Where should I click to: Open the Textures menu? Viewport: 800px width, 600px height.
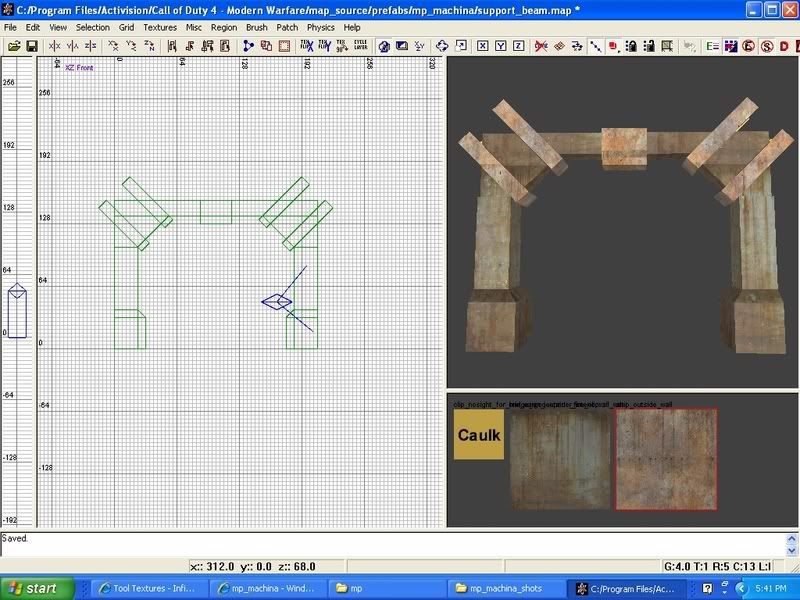coord(160,28)
